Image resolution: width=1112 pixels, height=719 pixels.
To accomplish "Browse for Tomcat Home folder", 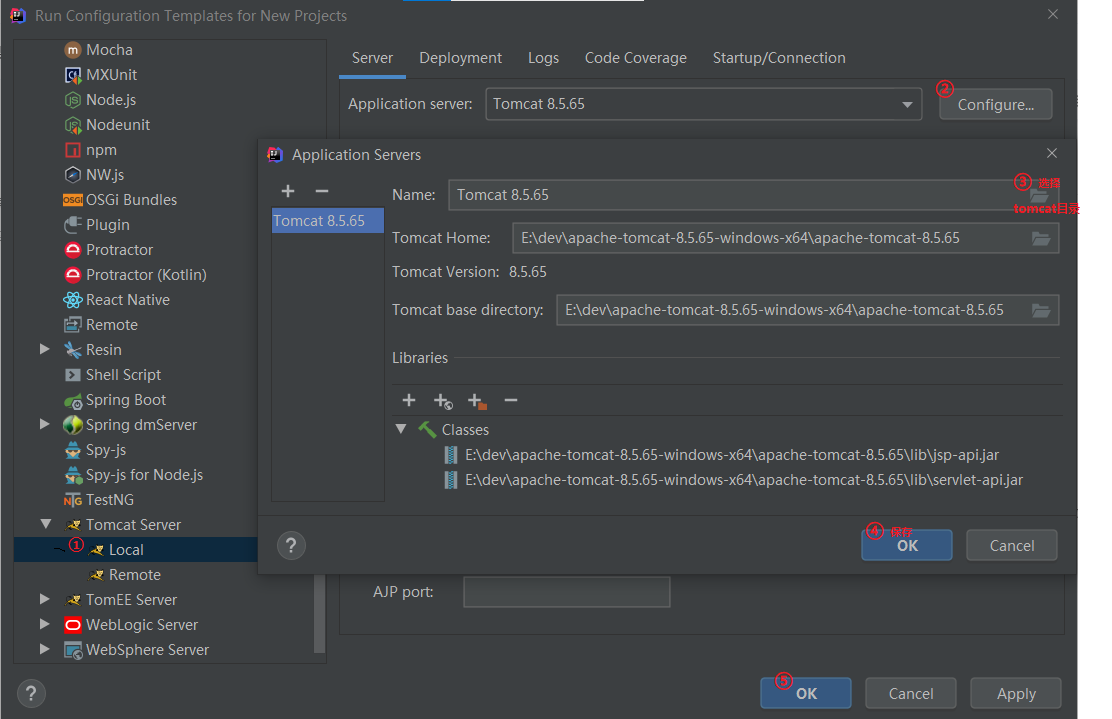I will pyautogui.click(x=1040, y=238).
